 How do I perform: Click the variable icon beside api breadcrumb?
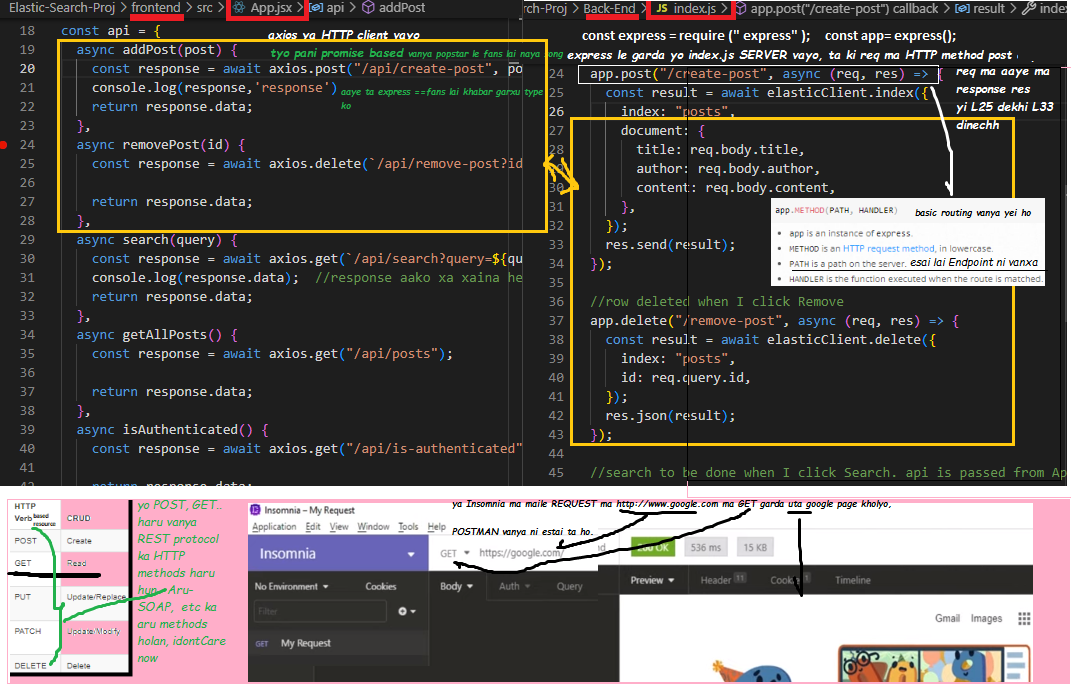click(x=316, y=8)
